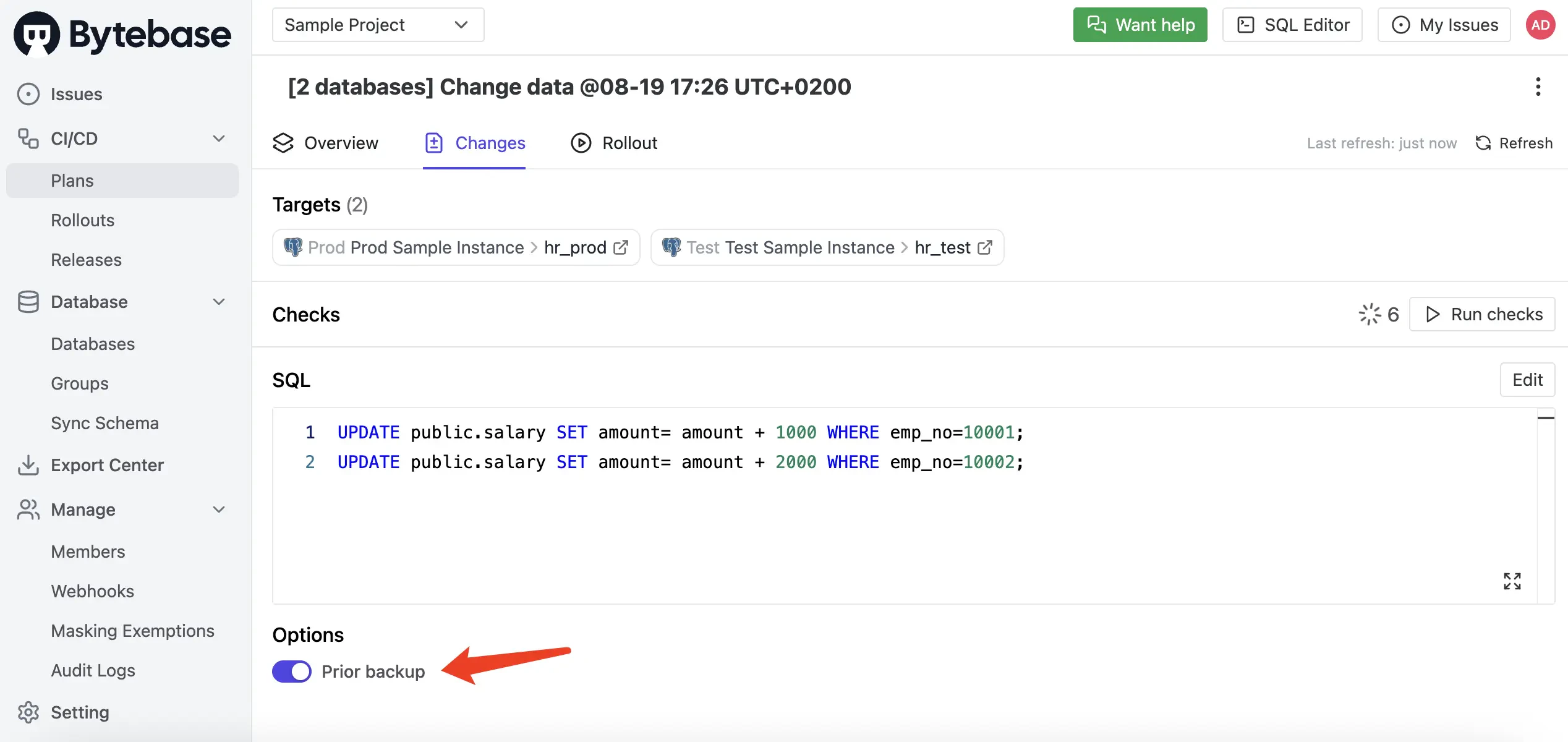Screen dimensions: 1568x742
Task: Switch to the Rollout tab
Action: click(614, 143)
